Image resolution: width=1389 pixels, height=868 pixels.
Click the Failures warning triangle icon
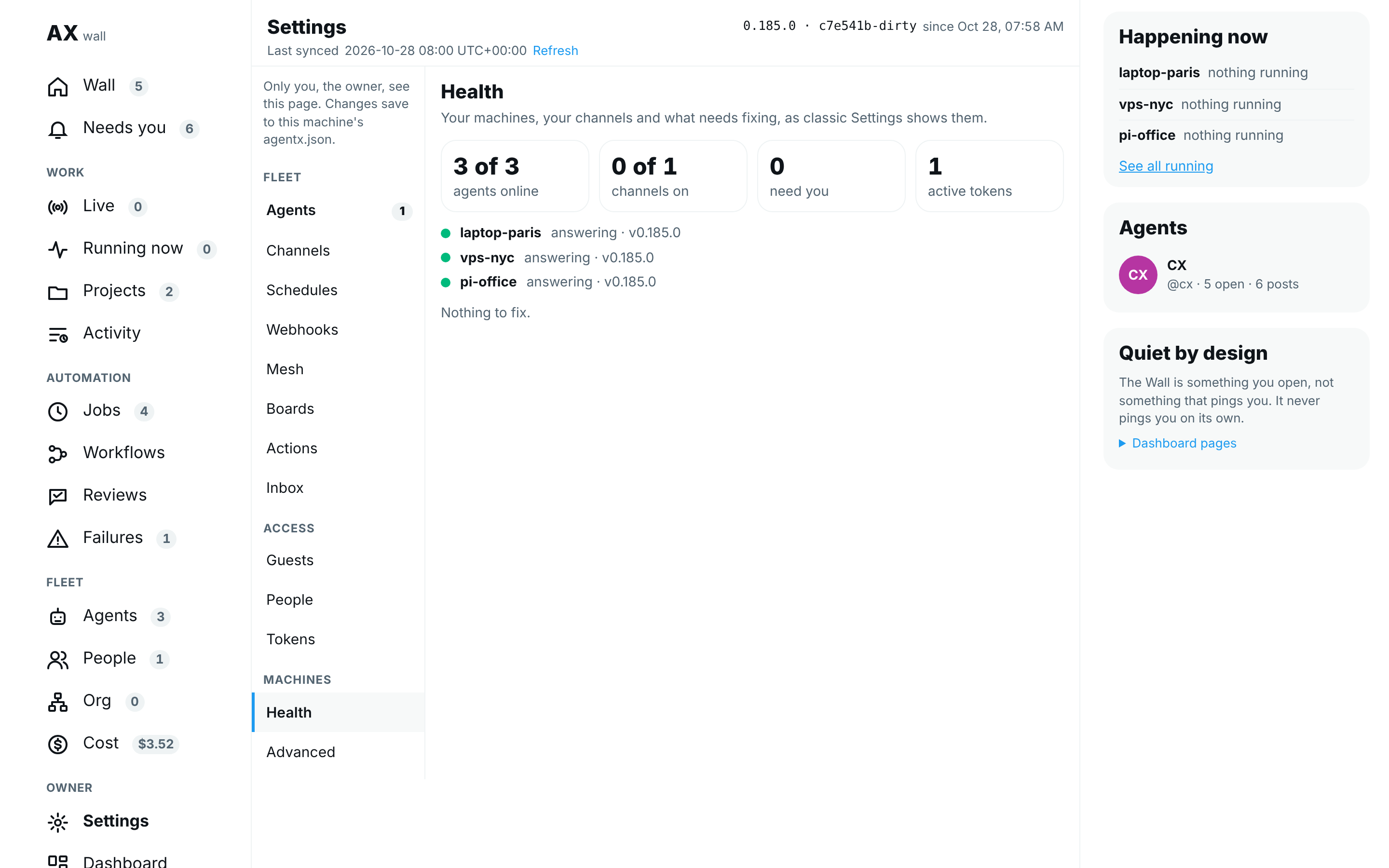58,539
